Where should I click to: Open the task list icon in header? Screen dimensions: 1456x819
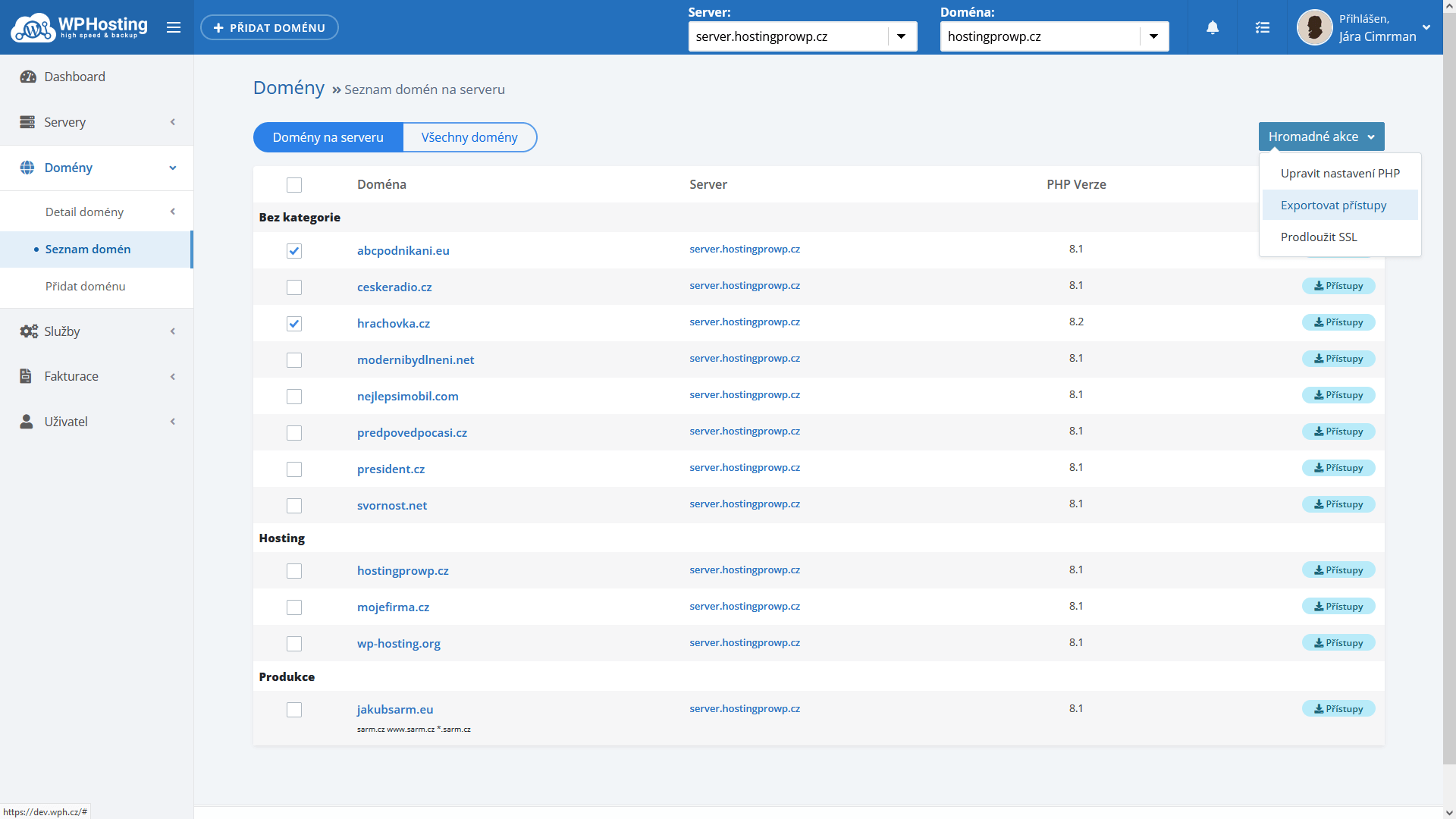(1263, 28)
